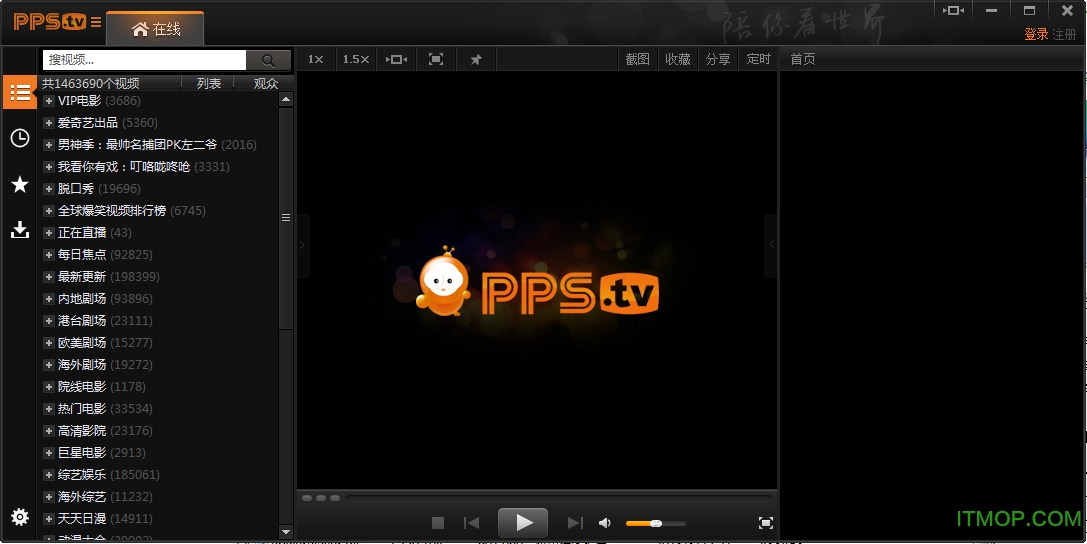
Task: Open the settings gear icon
Action: [x=19, y=516]
